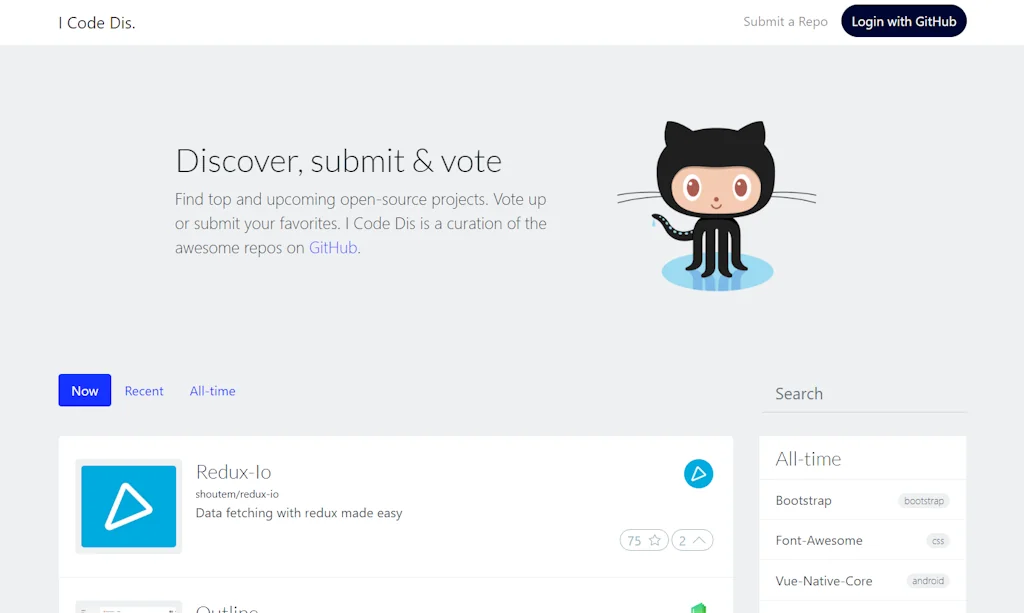The image size is (1024, 613).
Task: Click the I Code Dis site logo
Action: 96,22
